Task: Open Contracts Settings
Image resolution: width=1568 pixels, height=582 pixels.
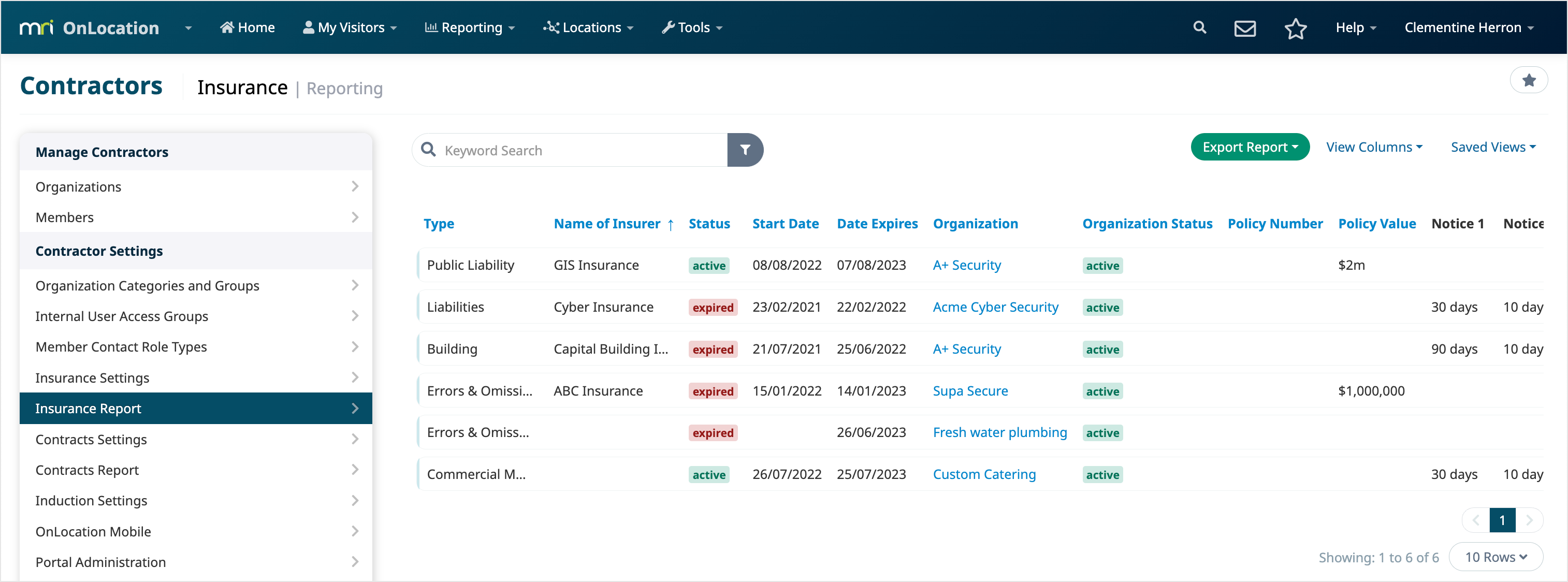Action: [196, 439]
